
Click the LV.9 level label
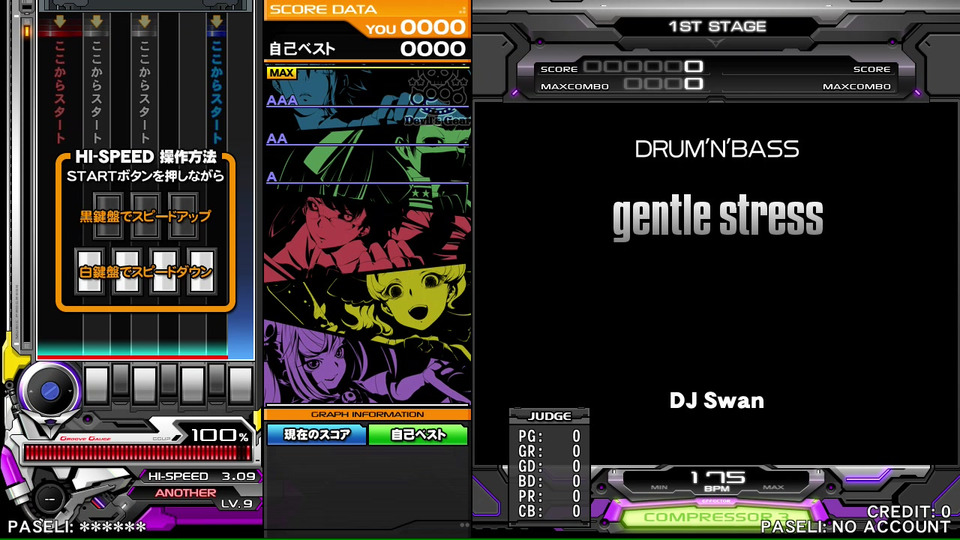click(237, 504)
